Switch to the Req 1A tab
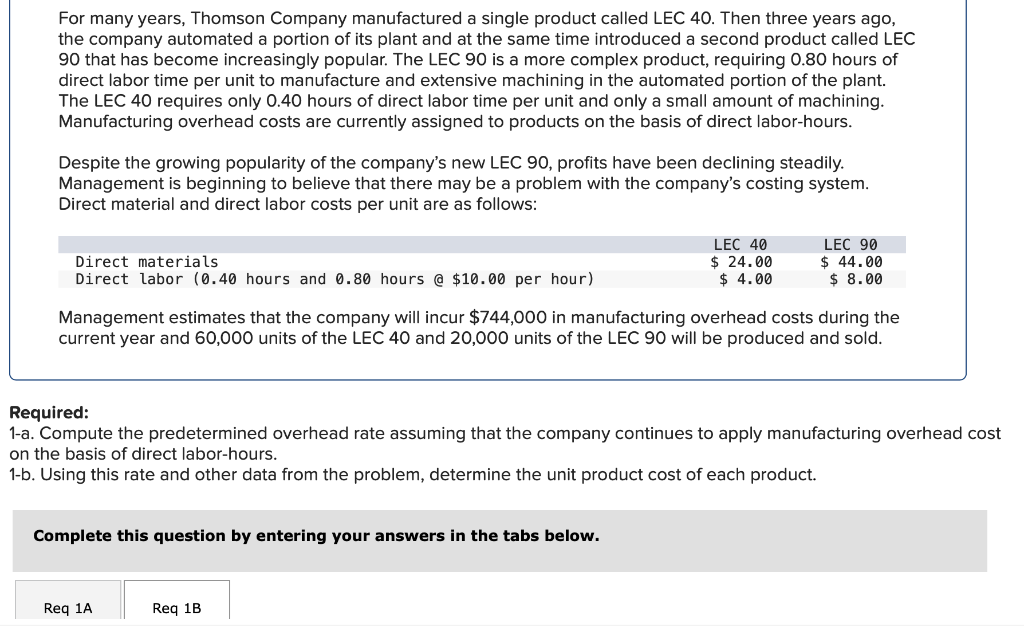 coord(66,605)
